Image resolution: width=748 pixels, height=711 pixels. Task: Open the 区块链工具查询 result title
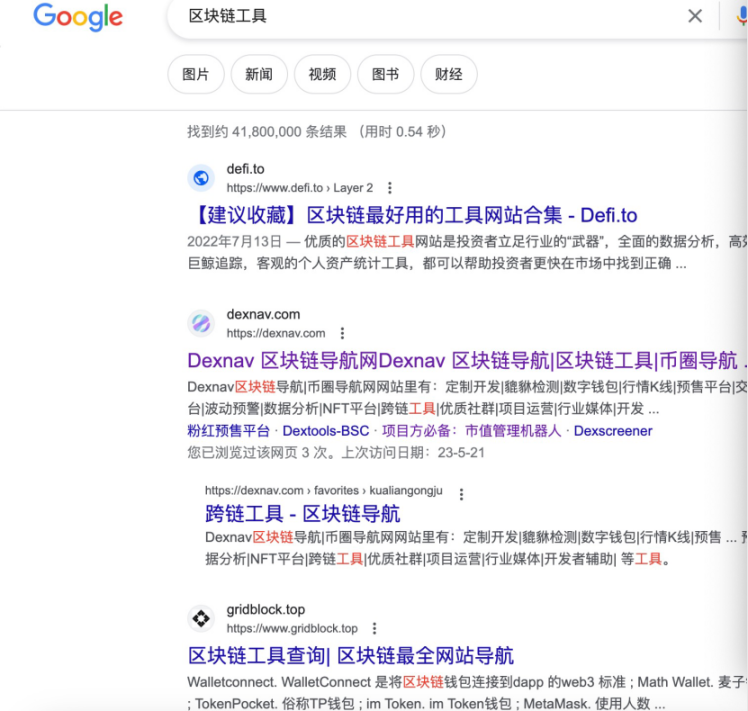coord(350,656)
